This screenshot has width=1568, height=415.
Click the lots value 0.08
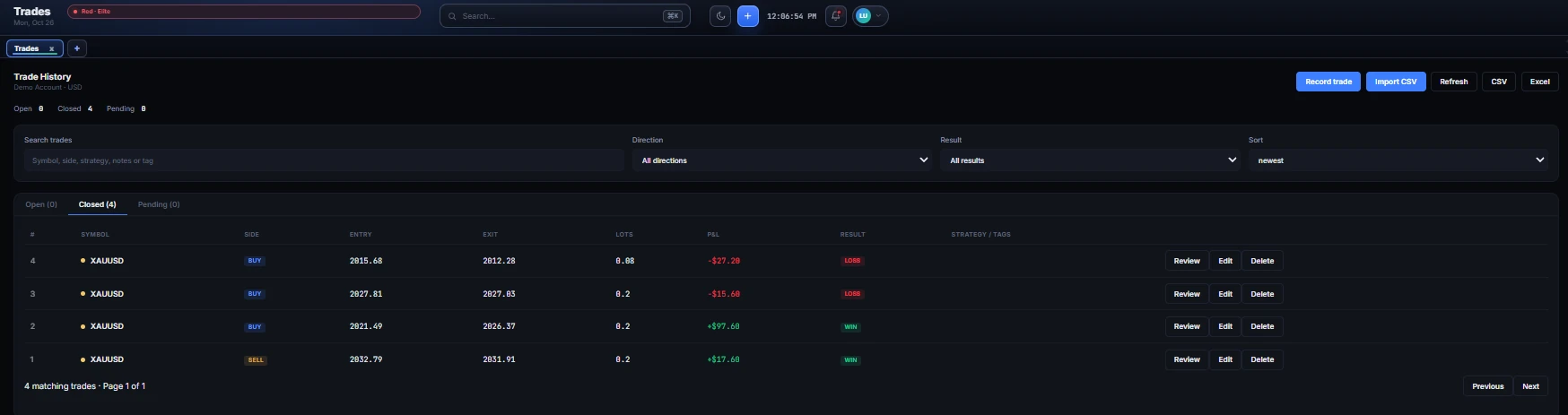tap(625, 261)
